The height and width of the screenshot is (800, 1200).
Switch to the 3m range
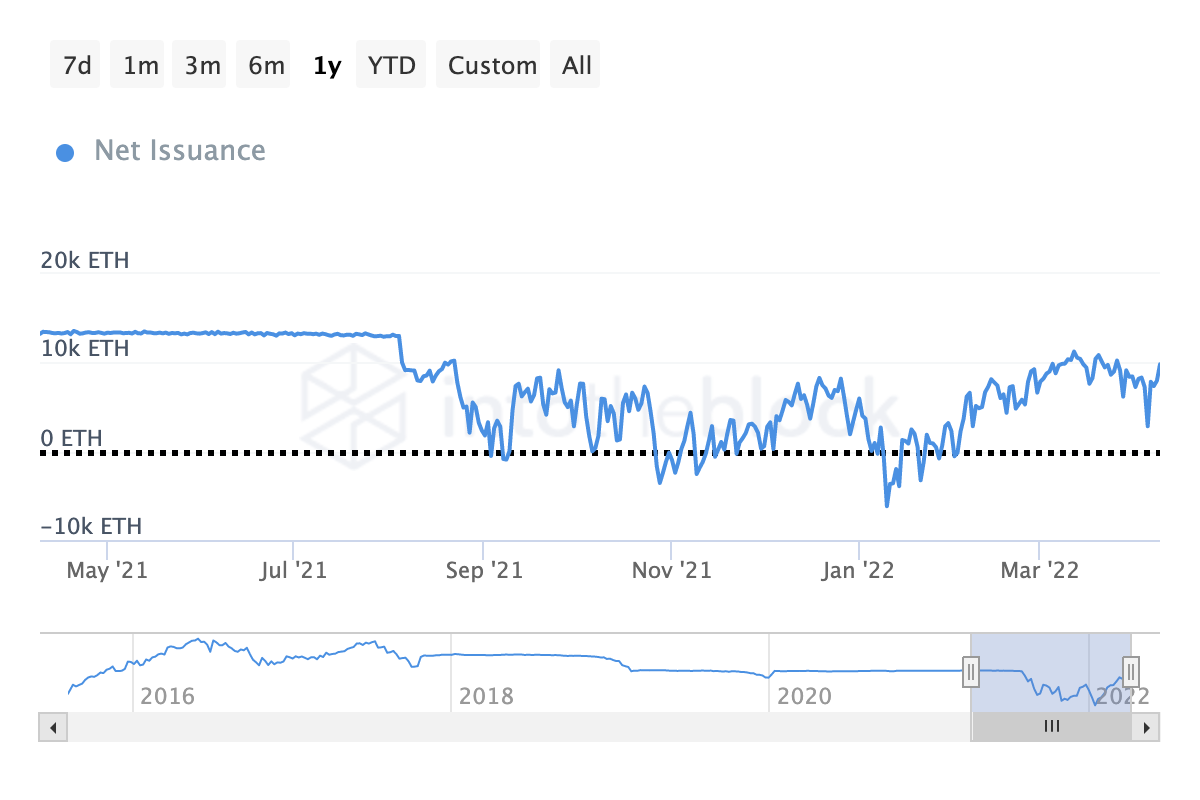coord(202,65)
